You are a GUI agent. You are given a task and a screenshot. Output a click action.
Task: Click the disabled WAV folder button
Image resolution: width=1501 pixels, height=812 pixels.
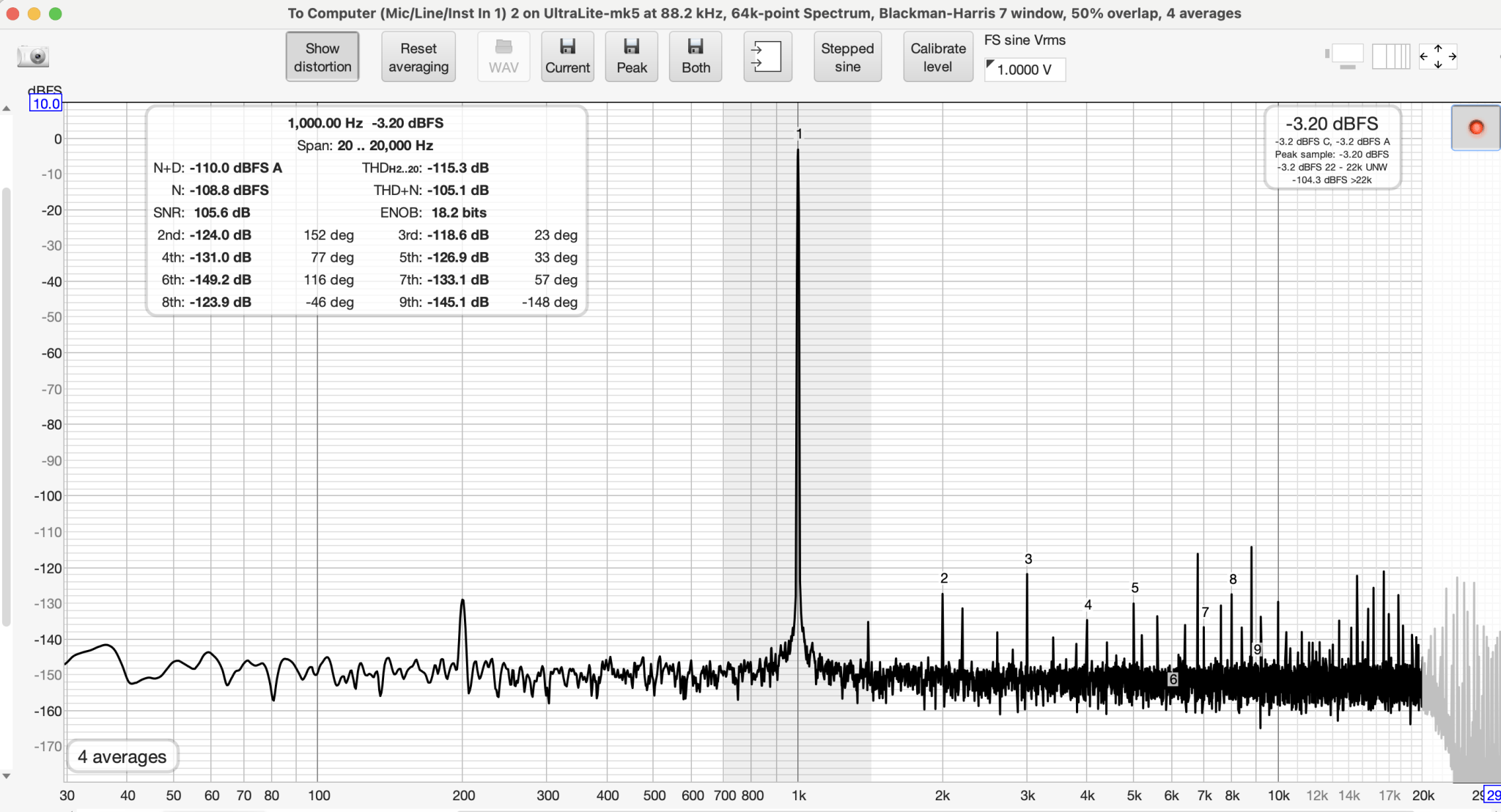tap(504, 56)
